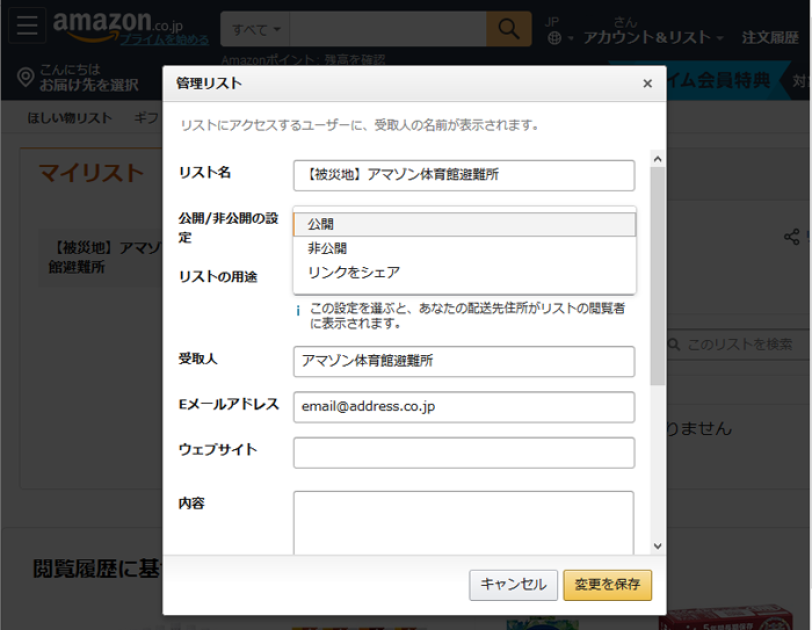Click the dialog scrollbar up arrow
The image size is (812, 630).
coord(658,159)
